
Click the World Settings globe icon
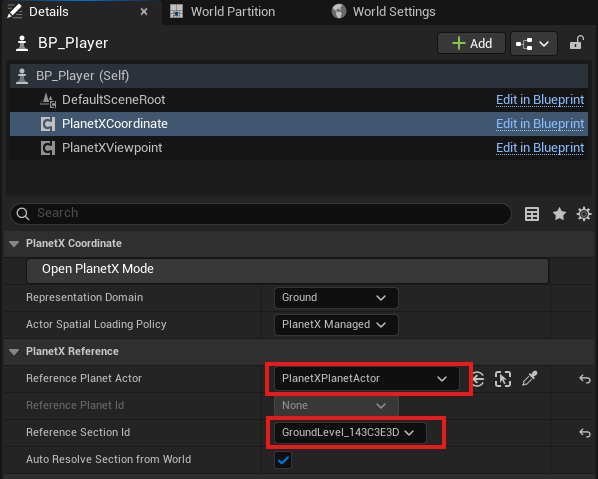[339, 11]
